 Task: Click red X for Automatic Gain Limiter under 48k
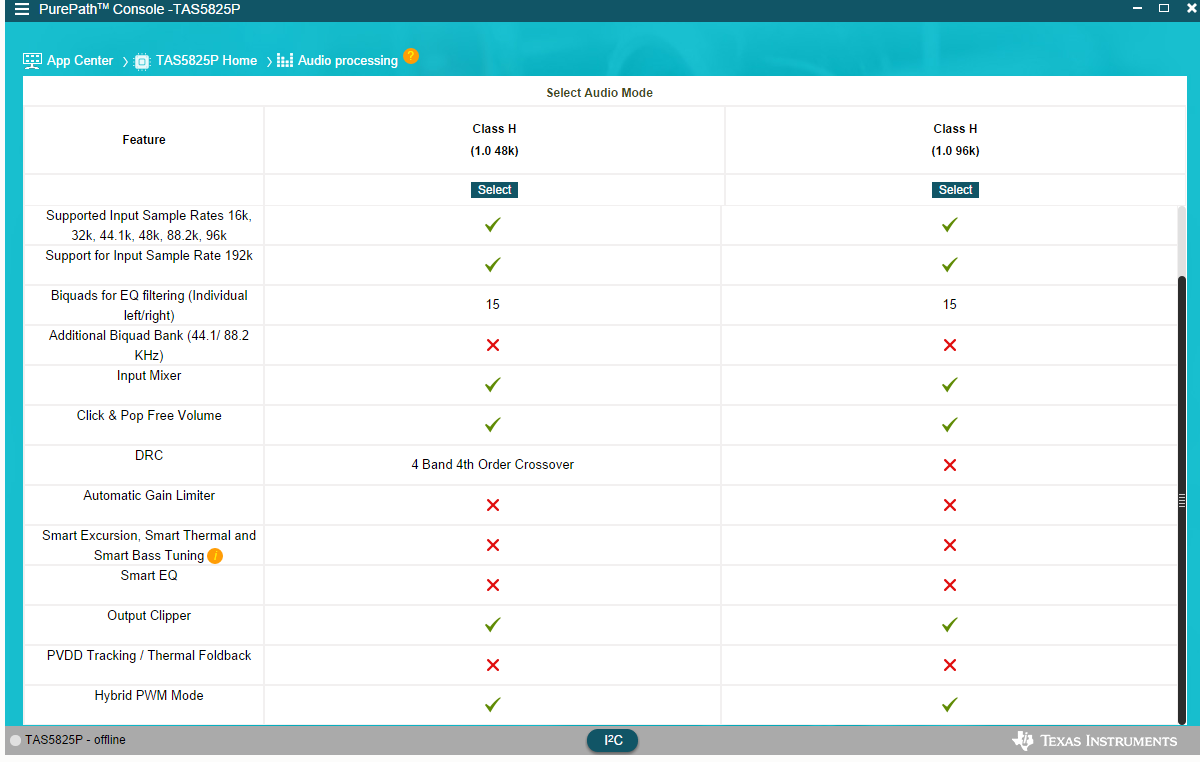point(492,505)
